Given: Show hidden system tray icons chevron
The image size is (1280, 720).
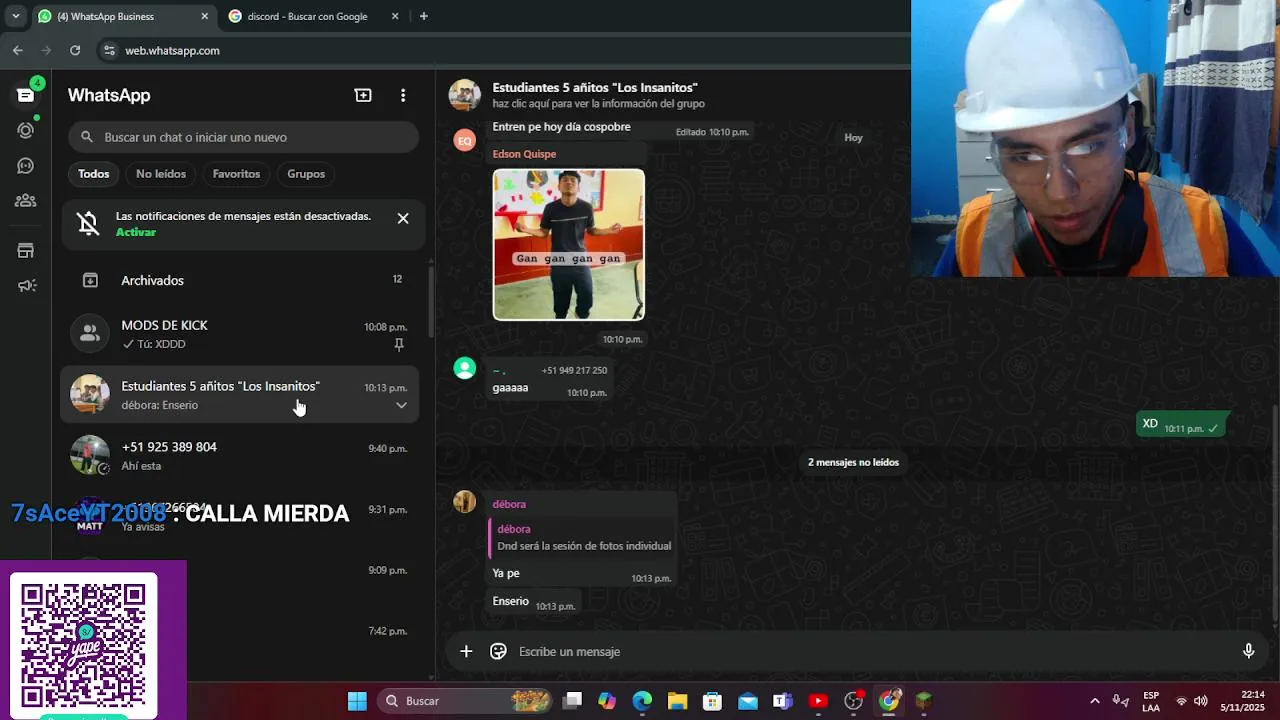Looking at the screenshot, I should pyautogui.click(x=1094, y=701).
